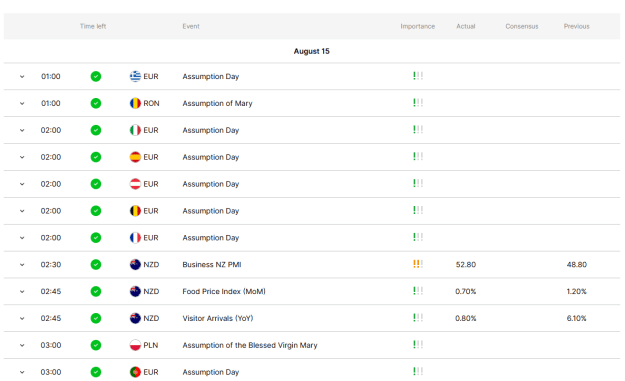
Task: Click importance marker in the PLN row
Action: 418,344
